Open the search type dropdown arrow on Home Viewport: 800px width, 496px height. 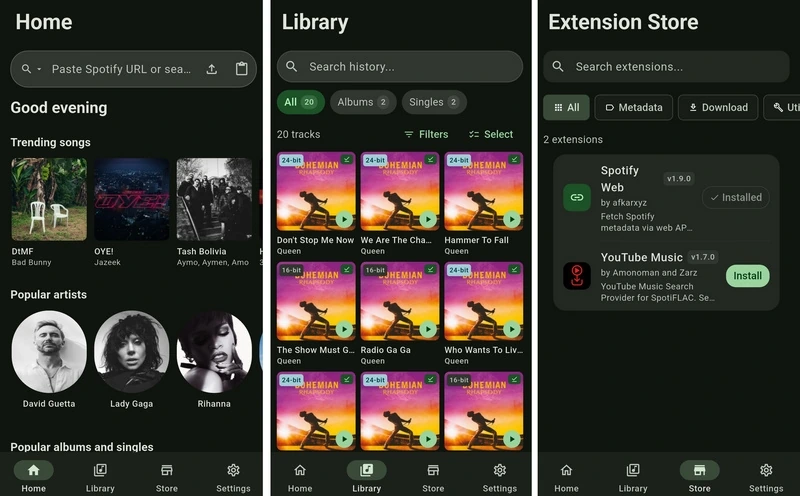39,69
